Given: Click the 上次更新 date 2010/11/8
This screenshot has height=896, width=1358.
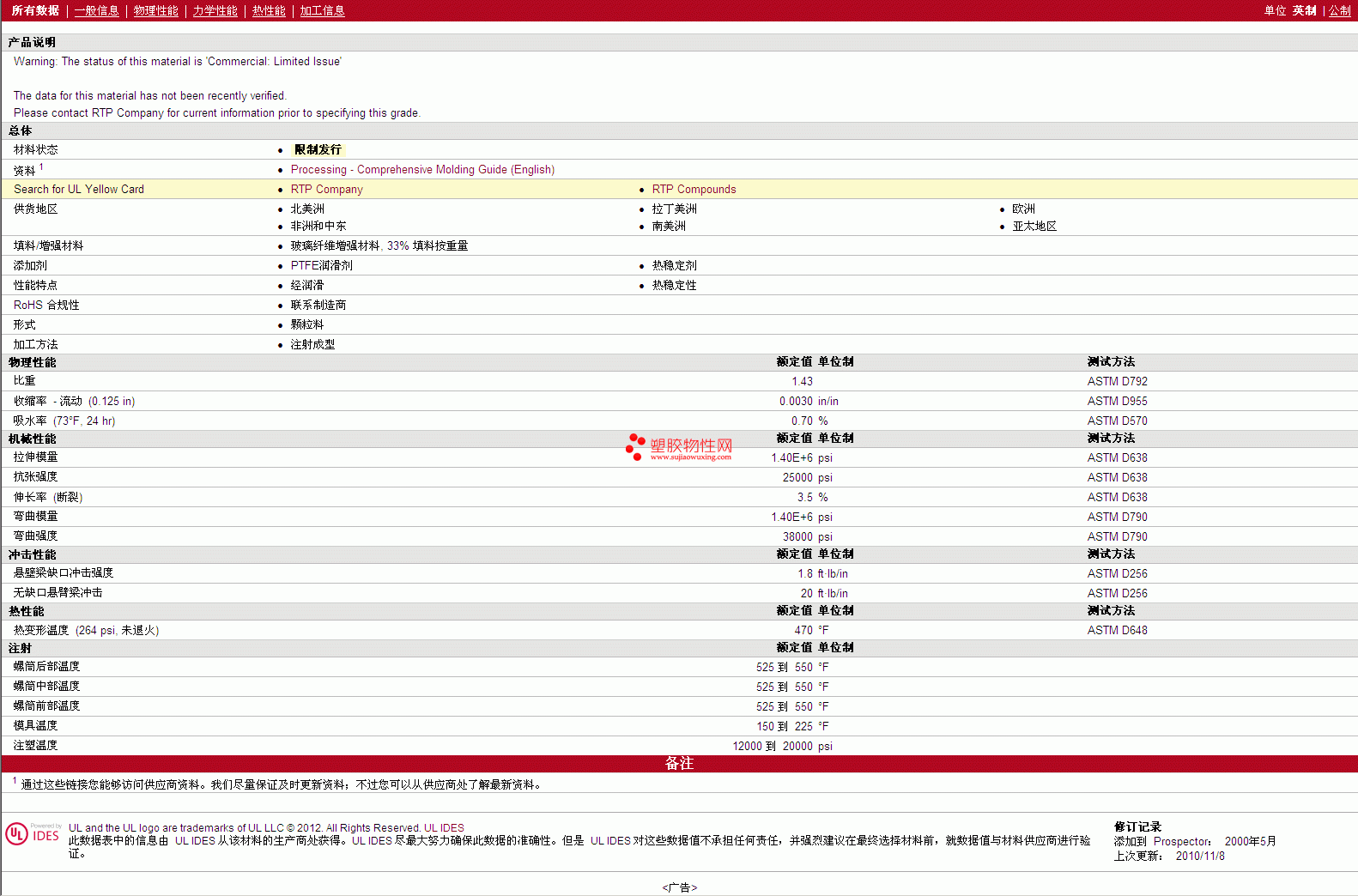Looking at the screenshot, I should point(1200,856).
